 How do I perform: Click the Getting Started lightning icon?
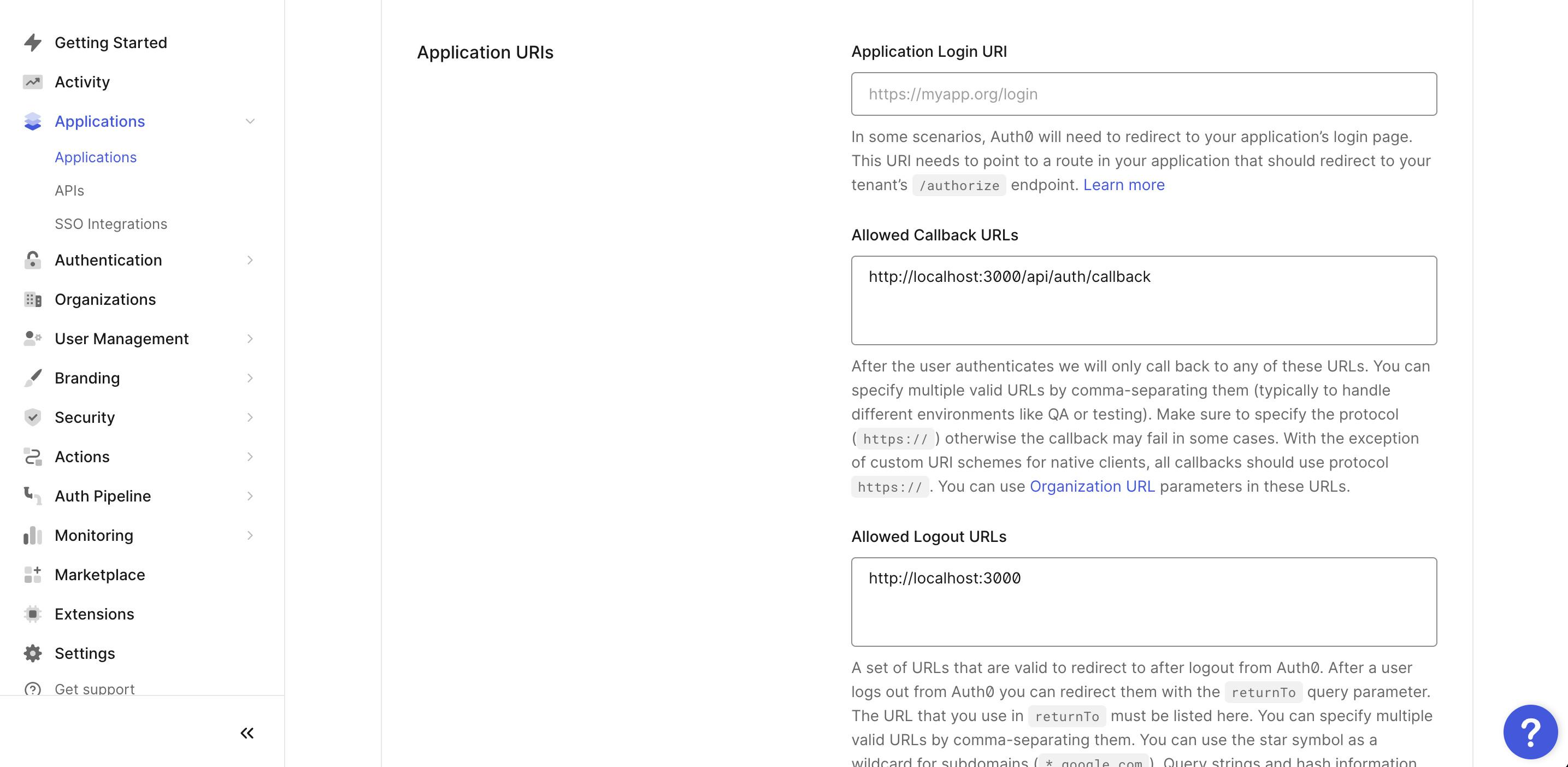click(x=32, y=42)
